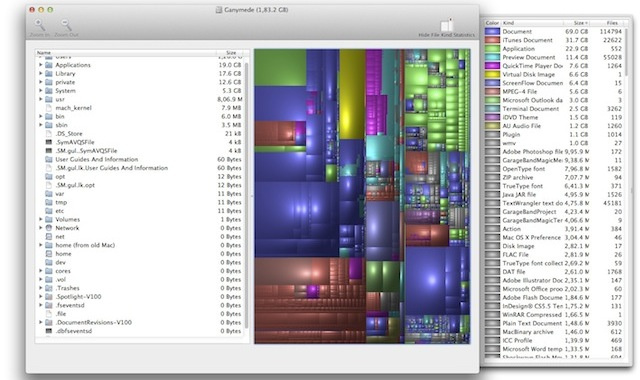Select the "Plain Text Document" kind row
The image size is (640, 380).
click(554, 323)
